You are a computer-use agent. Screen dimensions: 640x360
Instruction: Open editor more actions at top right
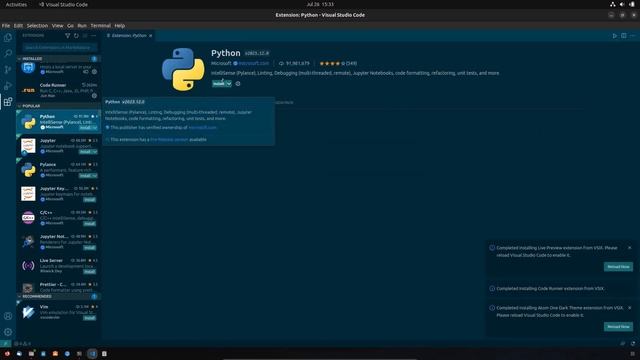pyautogui.click(x=632, y=36)
